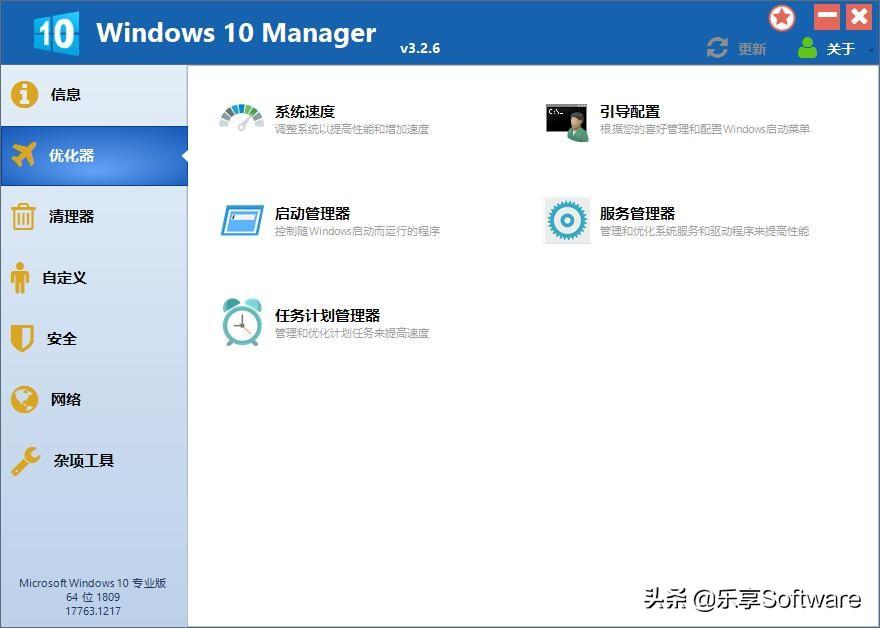Open the 杂项工具 section

coord(84,461)
